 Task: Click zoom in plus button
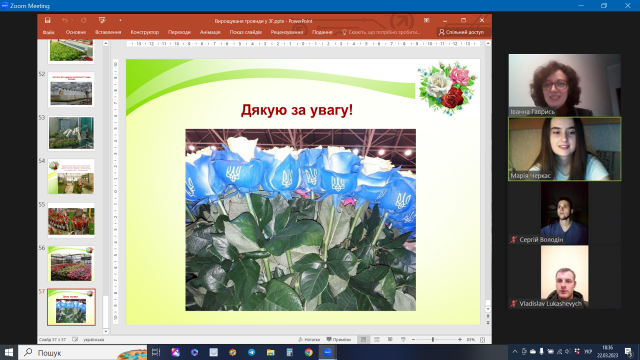point(460,340)
